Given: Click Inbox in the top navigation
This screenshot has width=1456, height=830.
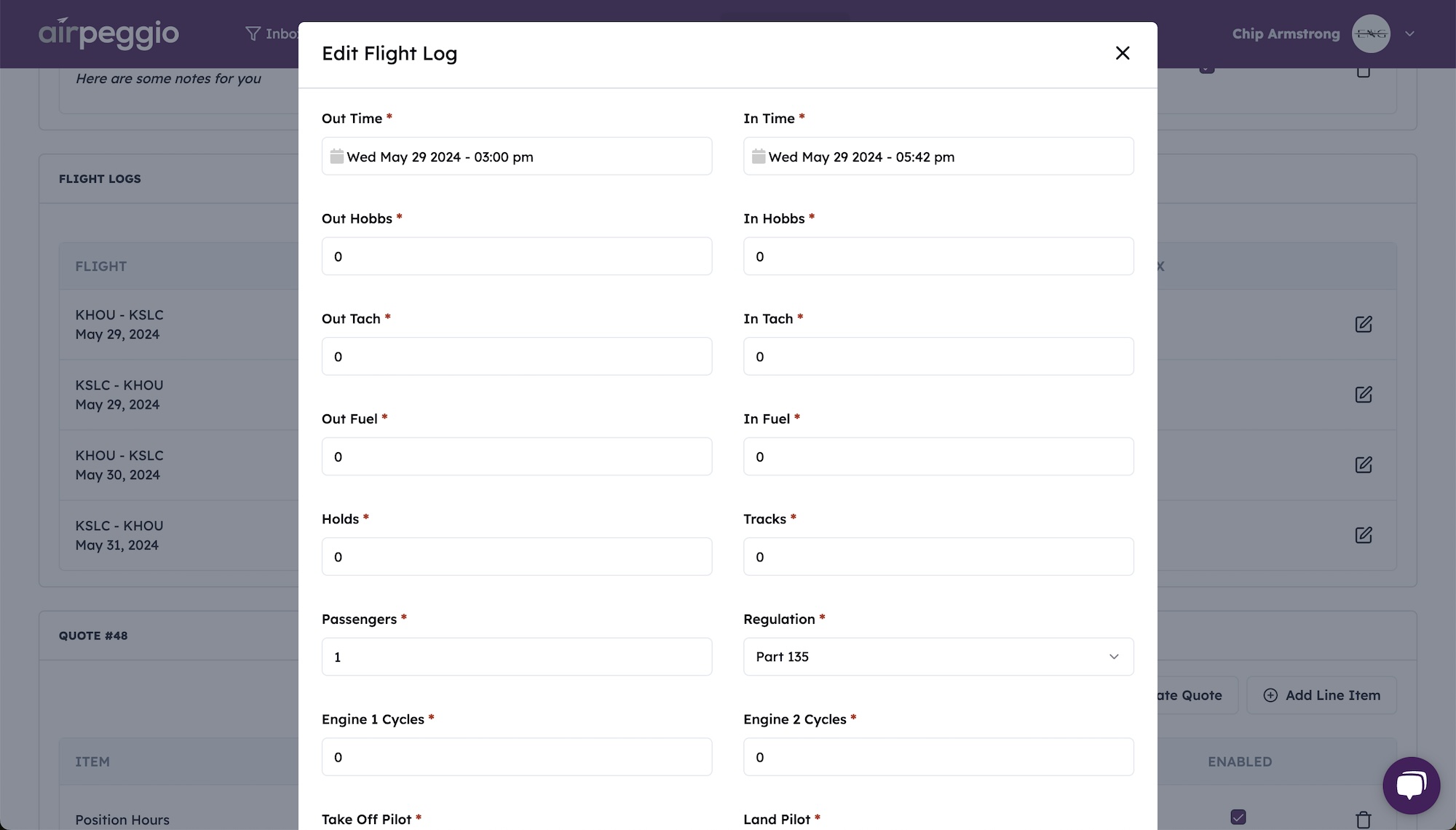Looking at the screenshot, I should click(x=285, y=33).
